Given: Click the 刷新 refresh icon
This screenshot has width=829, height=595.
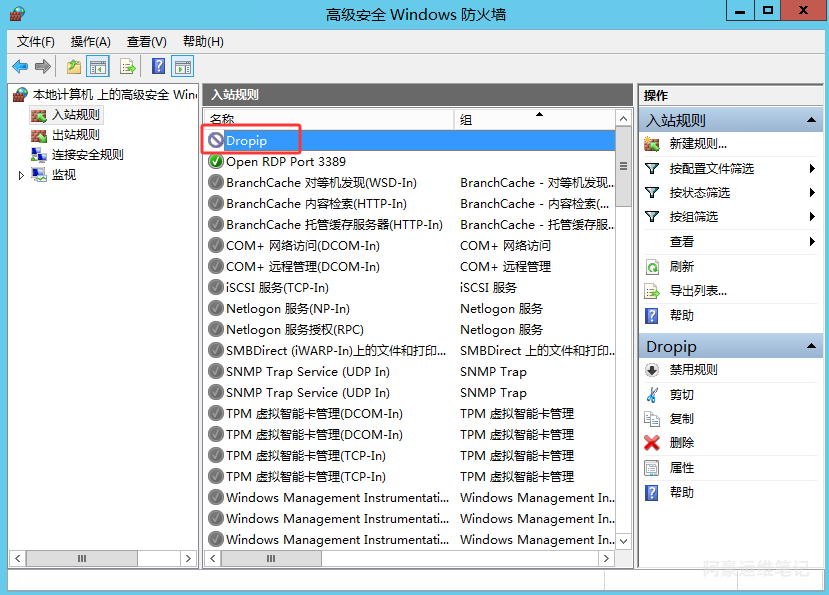Looking at the screenshot, I should pyautogui.click(x=652, y=267).
